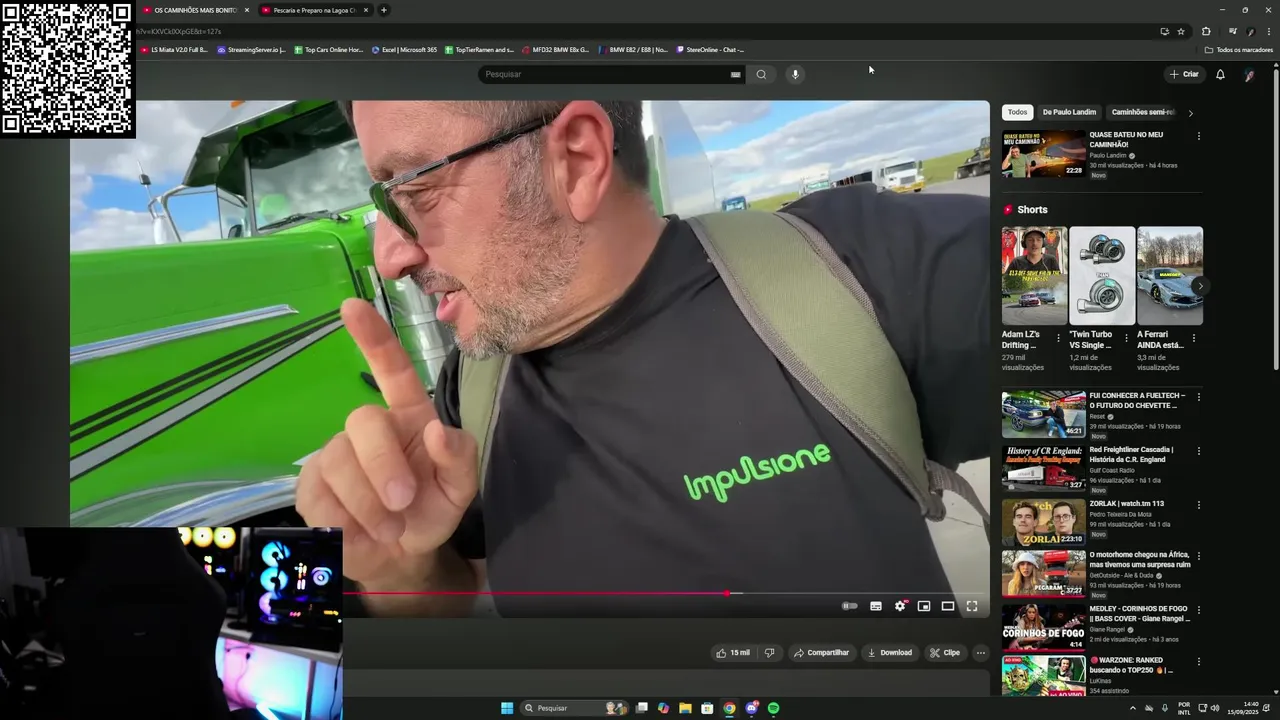The height and width of the screenshot is (720, 1280).
Task: Select the Caminhões semi-reboque chip
Action: click(x=1142, y=112)
